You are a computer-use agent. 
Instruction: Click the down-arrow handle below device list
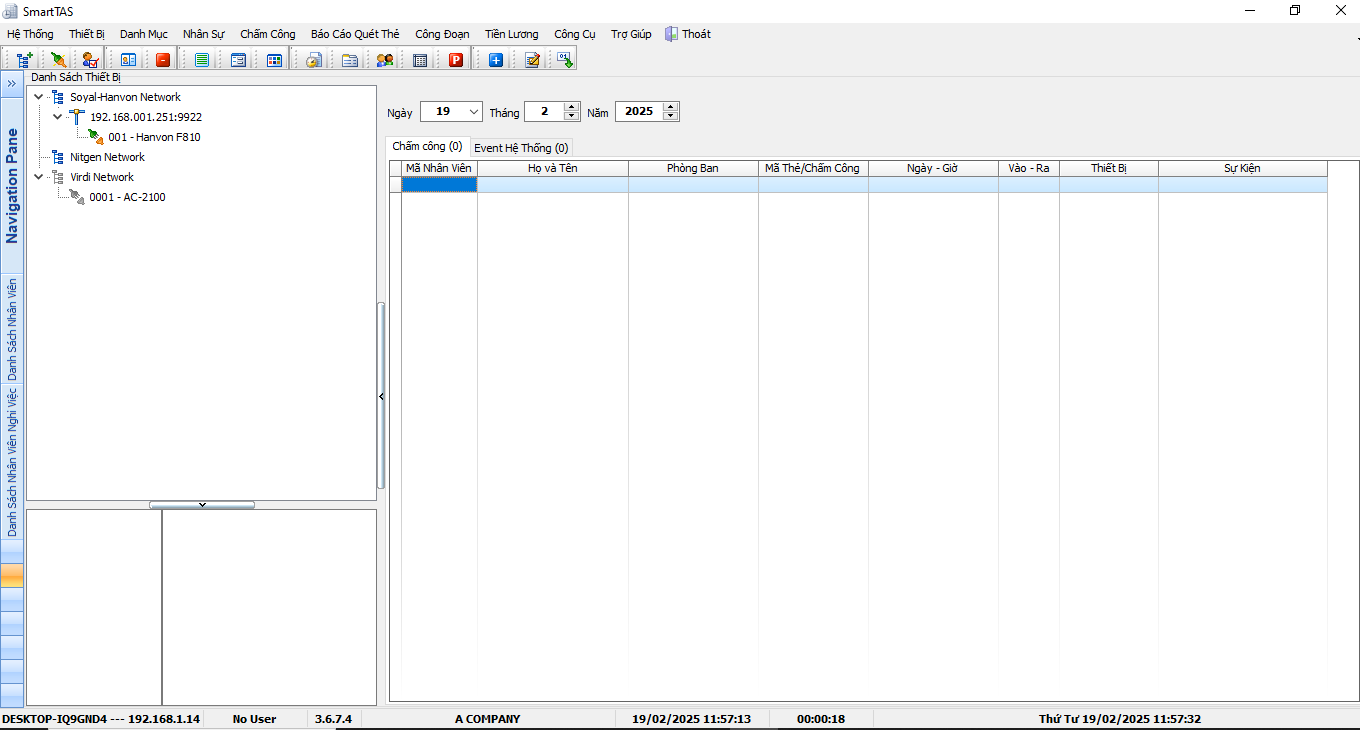point(202,505)
